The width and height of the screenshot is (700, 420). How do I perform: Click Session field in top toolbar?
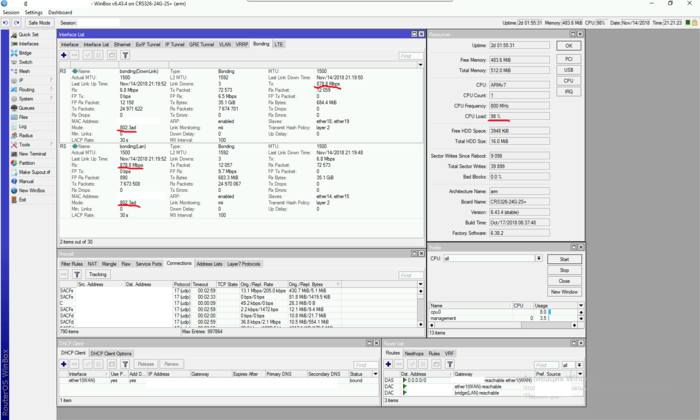tap(99, 23)
